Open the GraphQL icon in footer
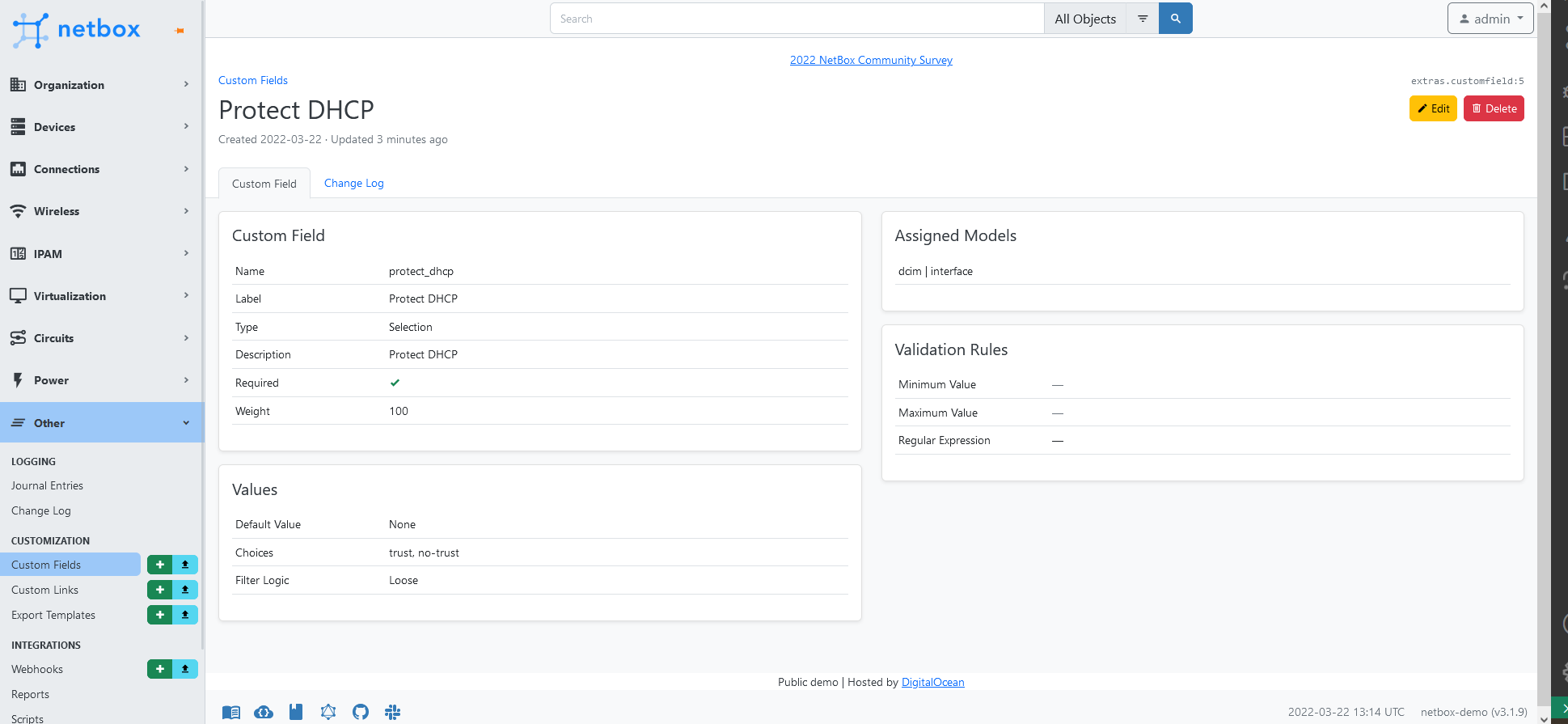 [x=328, y=712]
